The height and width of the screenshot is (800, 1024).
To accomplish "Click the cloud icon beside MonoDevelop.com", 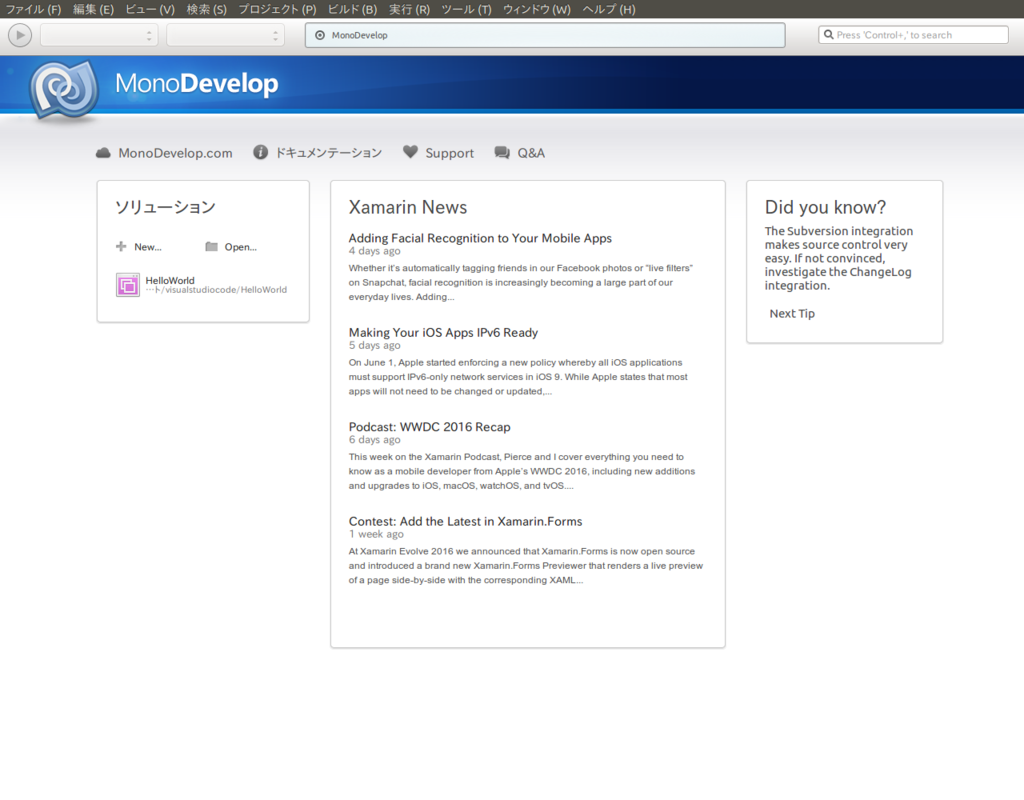I will pos(103,153).
